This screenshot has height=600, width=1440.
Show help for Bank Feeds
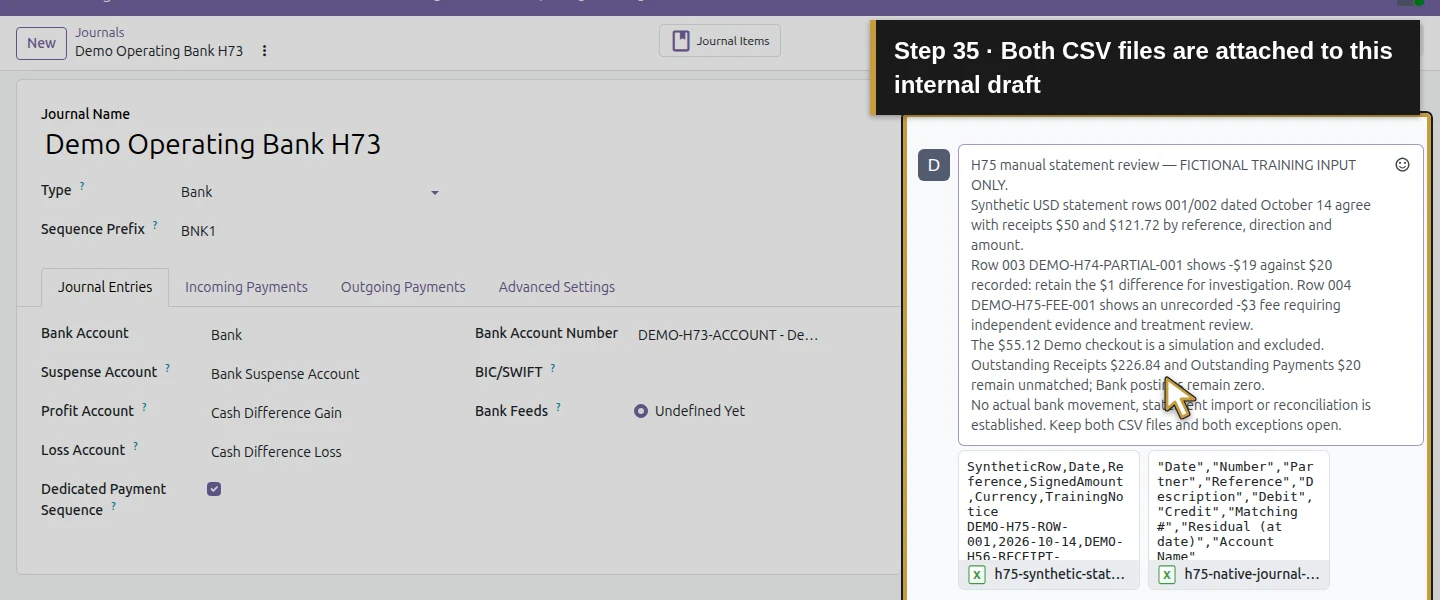pyautogui.click(x=558, y=407)
